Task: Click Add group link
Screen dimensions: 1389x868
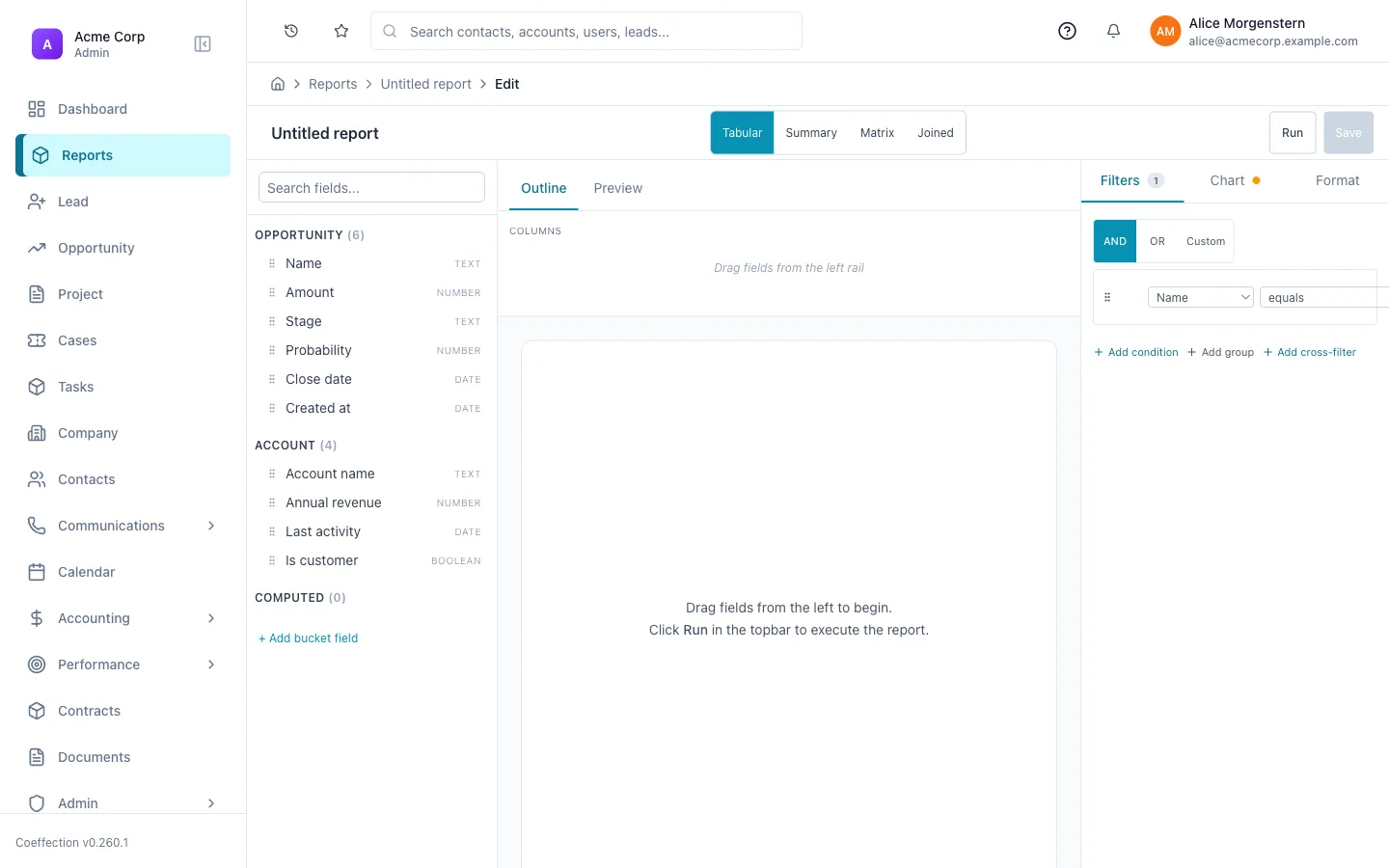Action: (x=1220, y=352)
